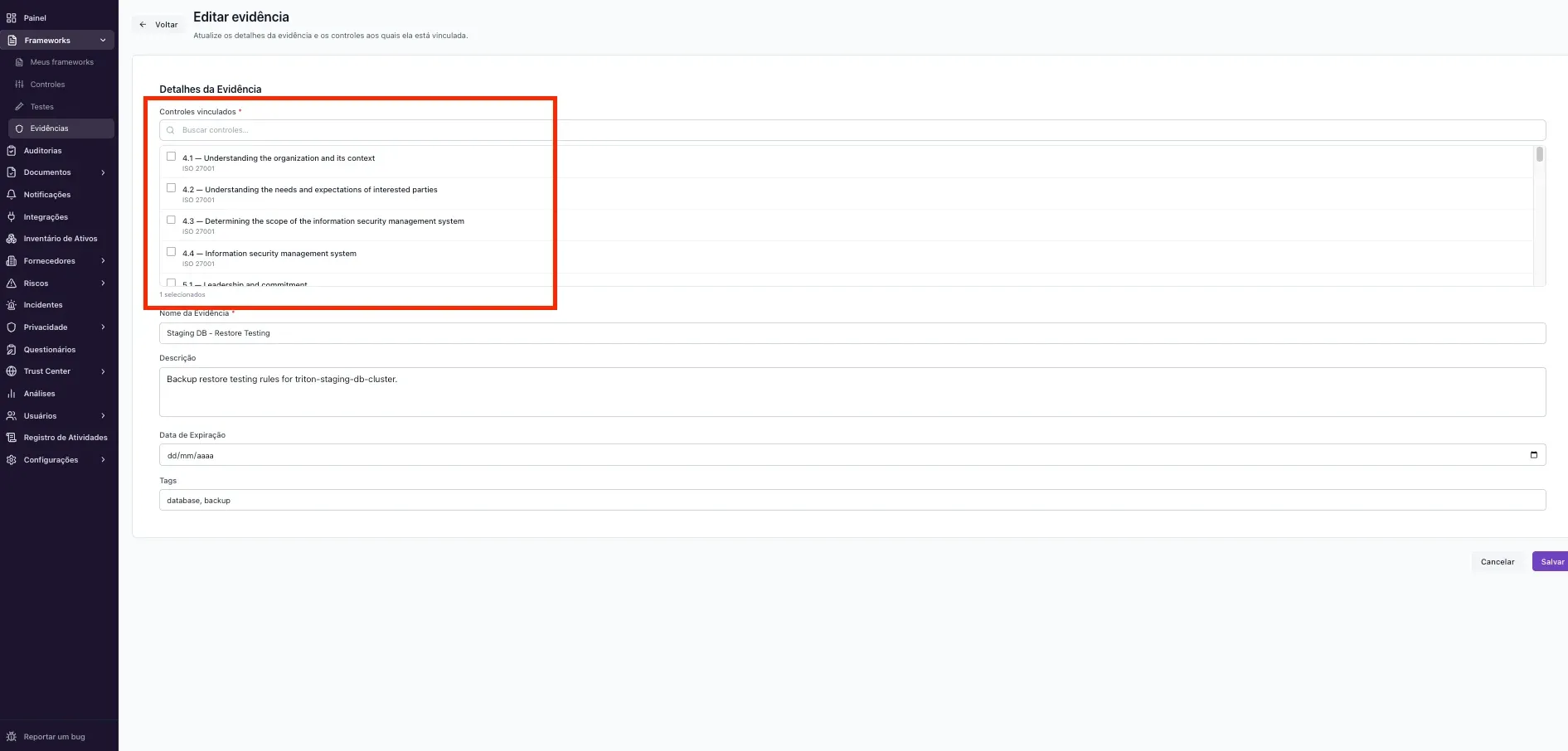Screen dimensions: 1568x751
Task: Click the Auditorias clipboard icon
Action: point(12,151)
